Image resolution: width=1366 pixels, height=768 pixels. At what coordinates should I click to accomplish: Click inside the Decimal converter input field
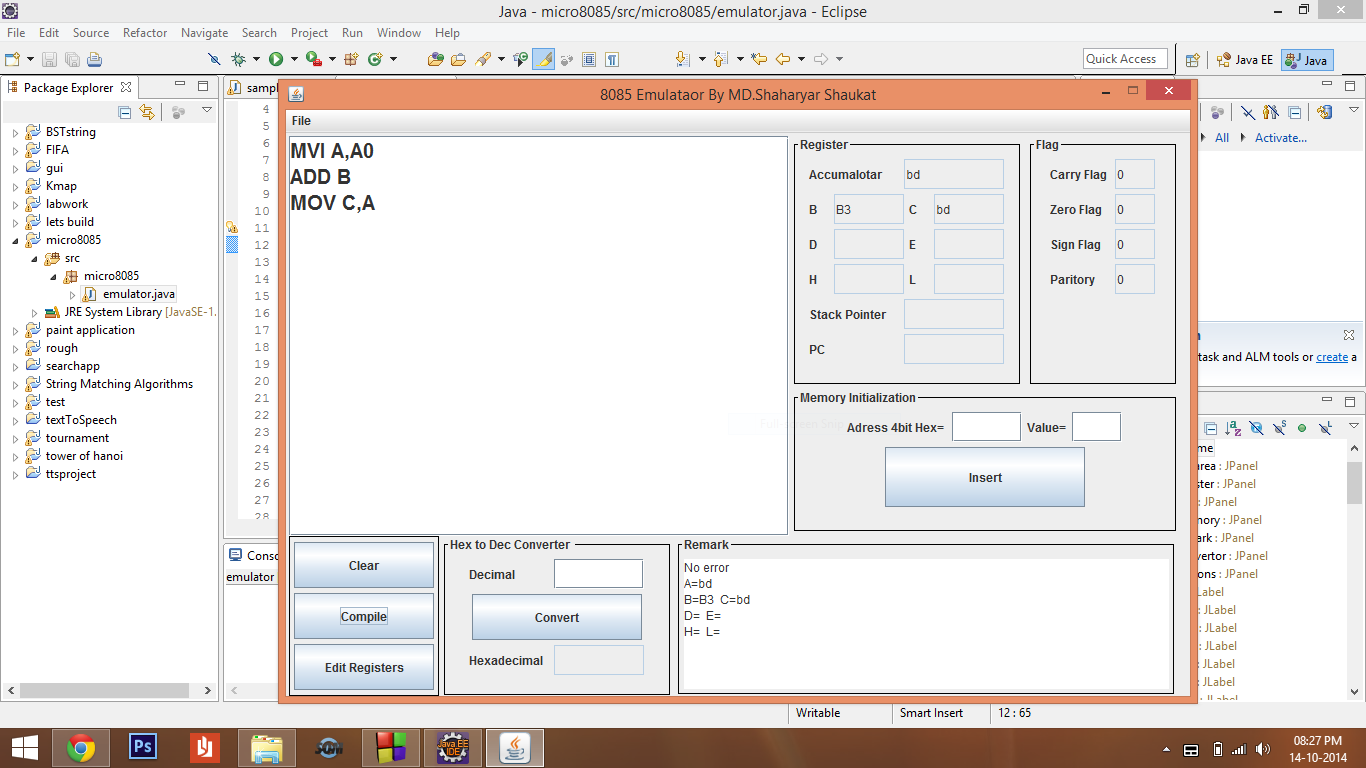[598, 573]
